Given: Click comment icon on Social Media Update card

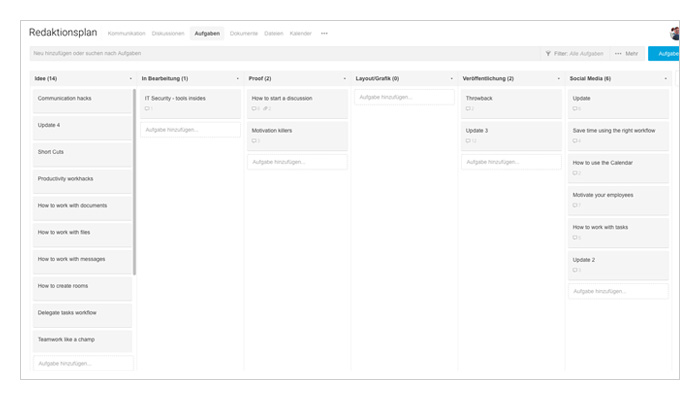Looking at the screenshot, I should (575, 108).
